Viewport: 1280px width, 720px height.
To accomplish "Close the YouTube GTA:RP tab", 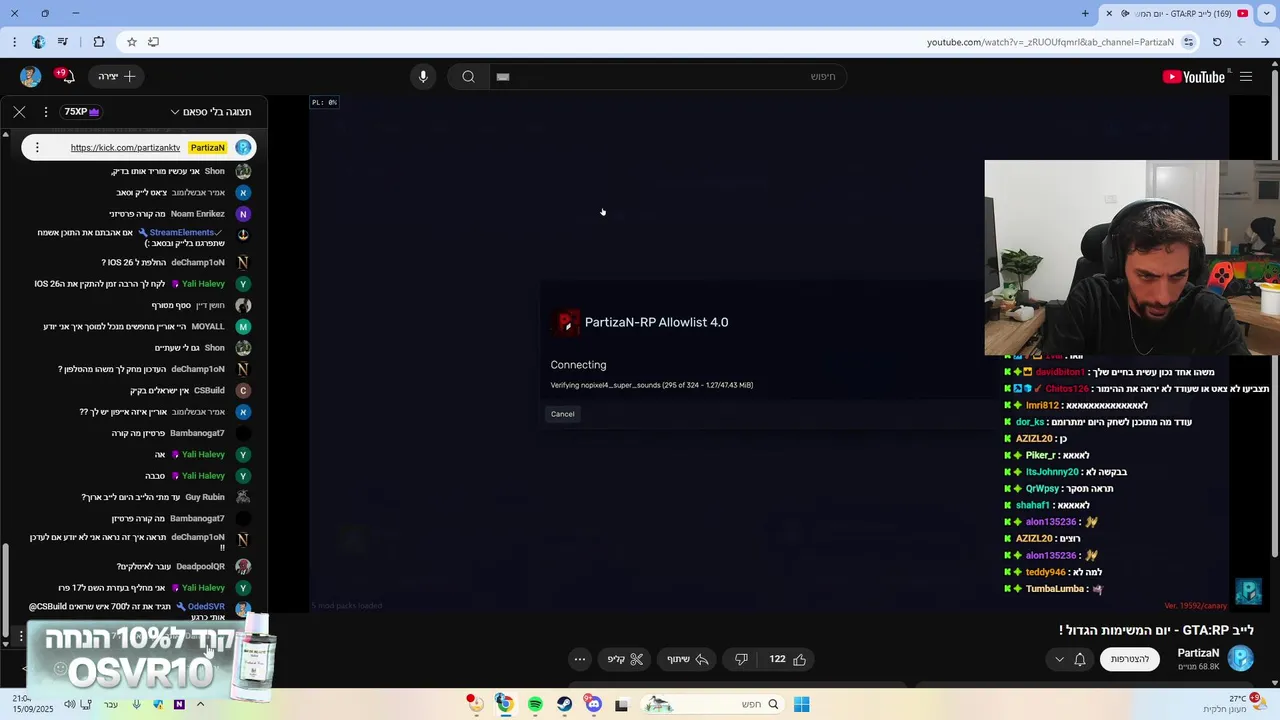I will pyautogui.click(x=1109, y=13).
